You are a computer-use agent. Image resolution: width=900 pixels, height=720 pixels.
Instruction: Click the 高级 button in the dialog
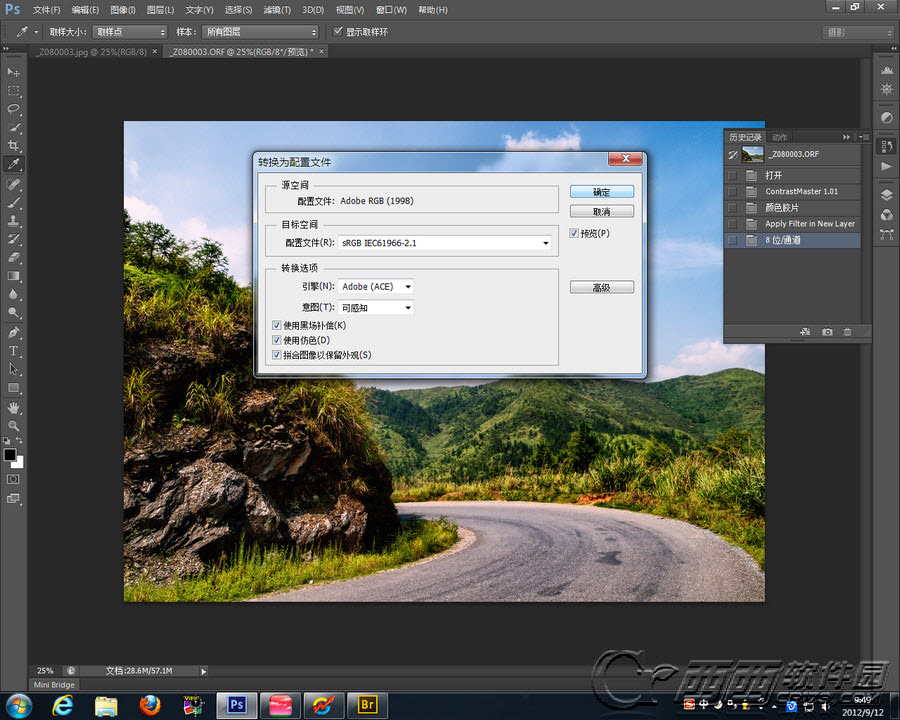coord(601,287)
